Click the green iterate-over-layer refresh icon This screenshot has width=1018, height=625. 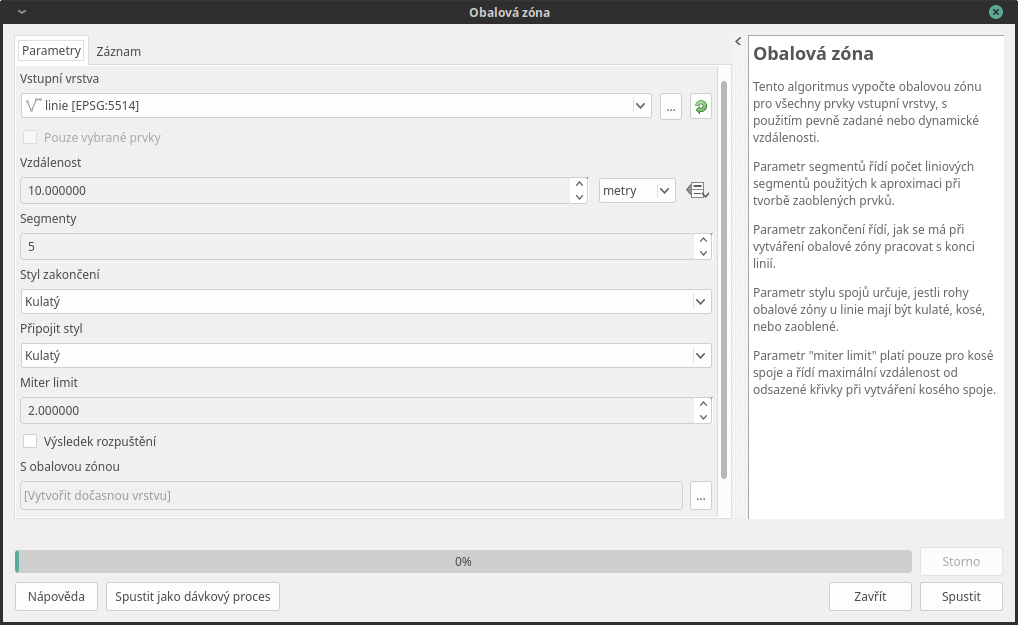click(x=701, y=106)
